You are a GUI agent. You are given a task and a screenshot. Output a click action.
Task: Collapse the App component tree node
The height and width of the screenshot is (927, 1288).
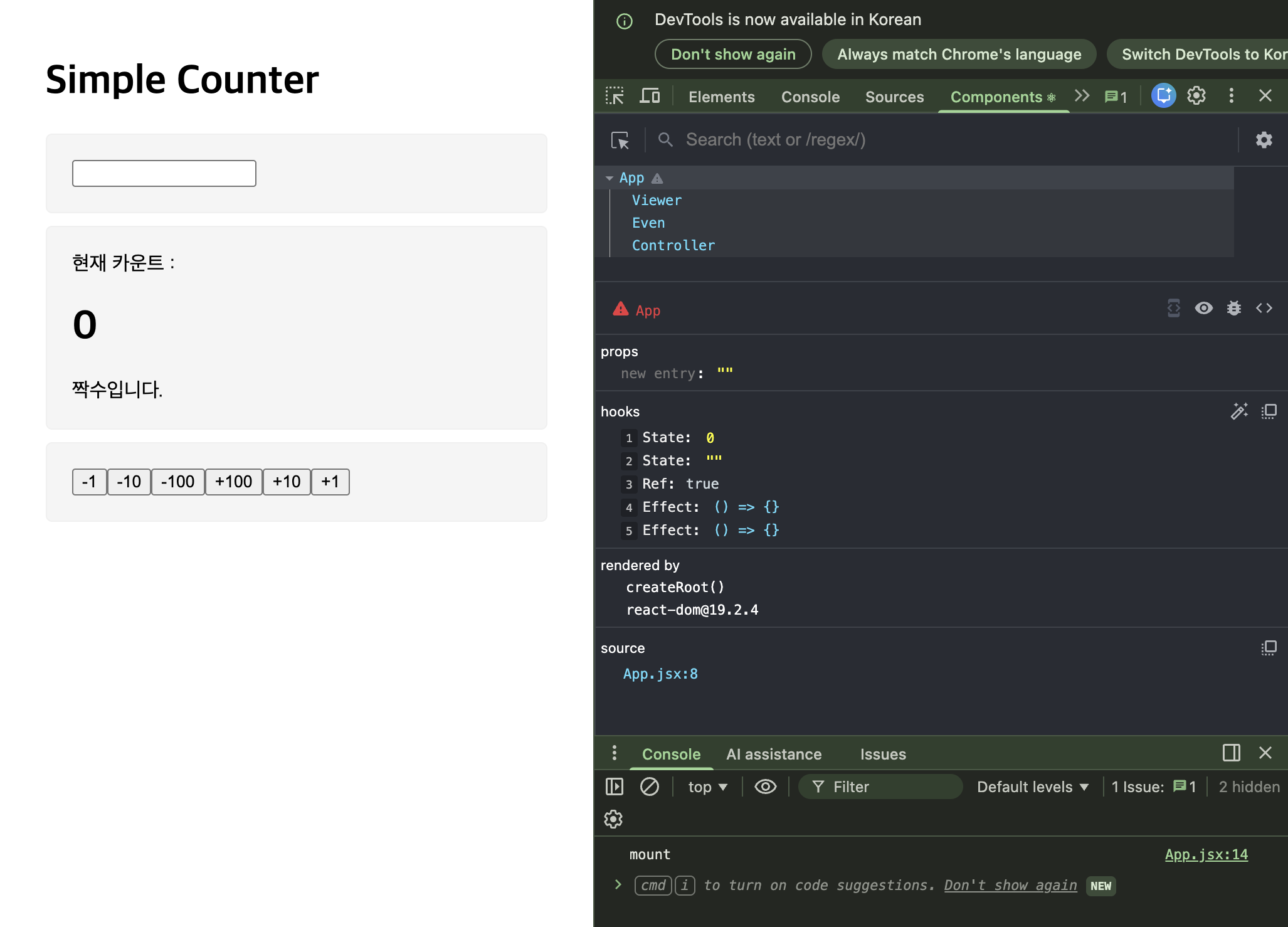pos(609,178)
